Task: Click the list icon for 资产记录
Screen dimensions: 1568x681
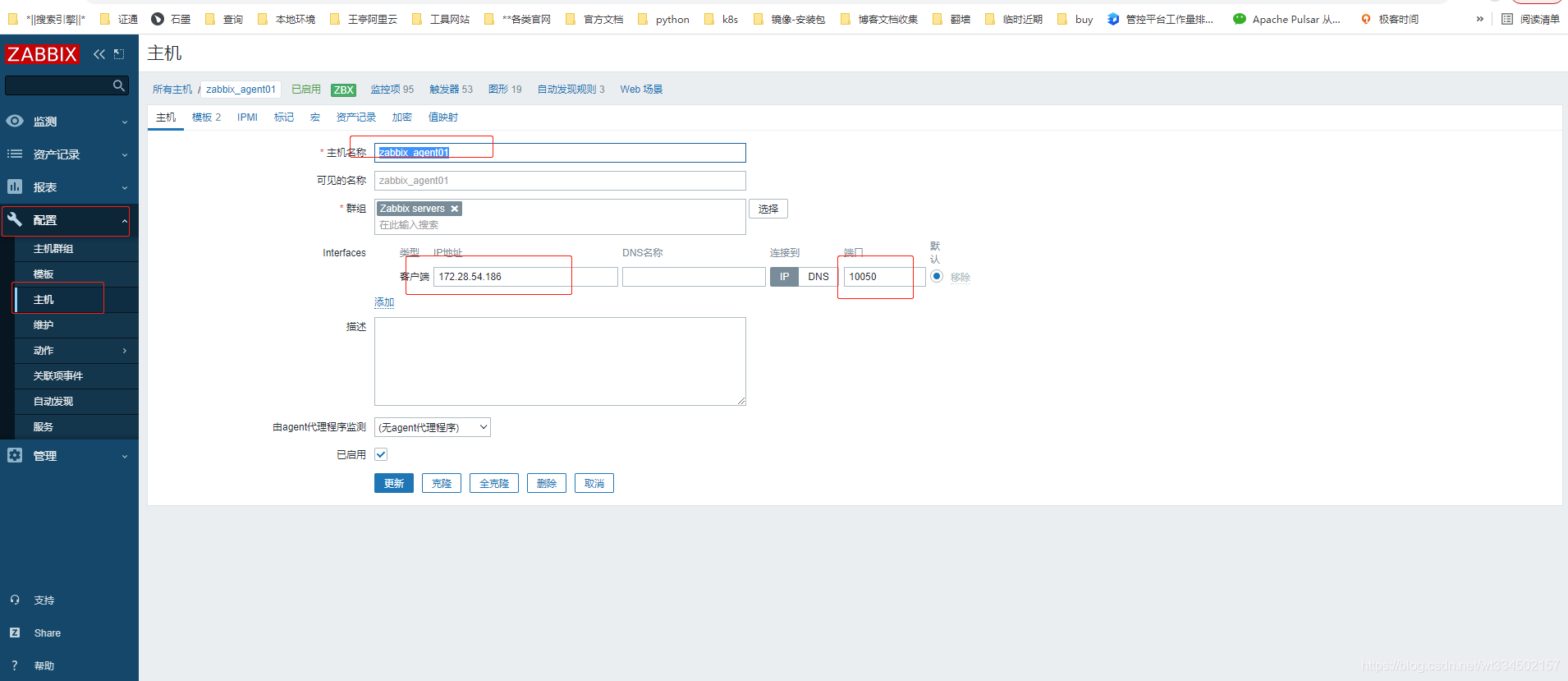Action: [x=15, y=154]
